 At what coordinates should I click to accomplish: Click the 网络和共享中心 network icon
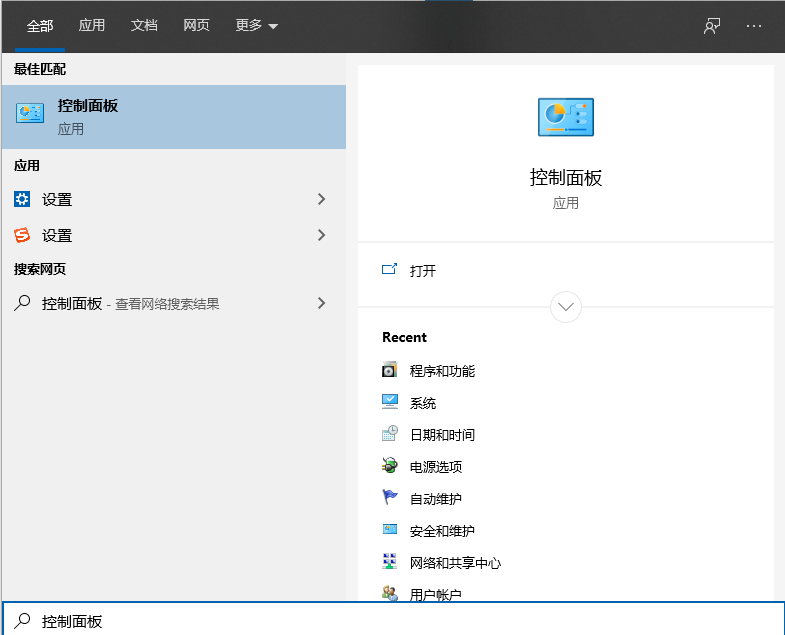pos(389,561)
